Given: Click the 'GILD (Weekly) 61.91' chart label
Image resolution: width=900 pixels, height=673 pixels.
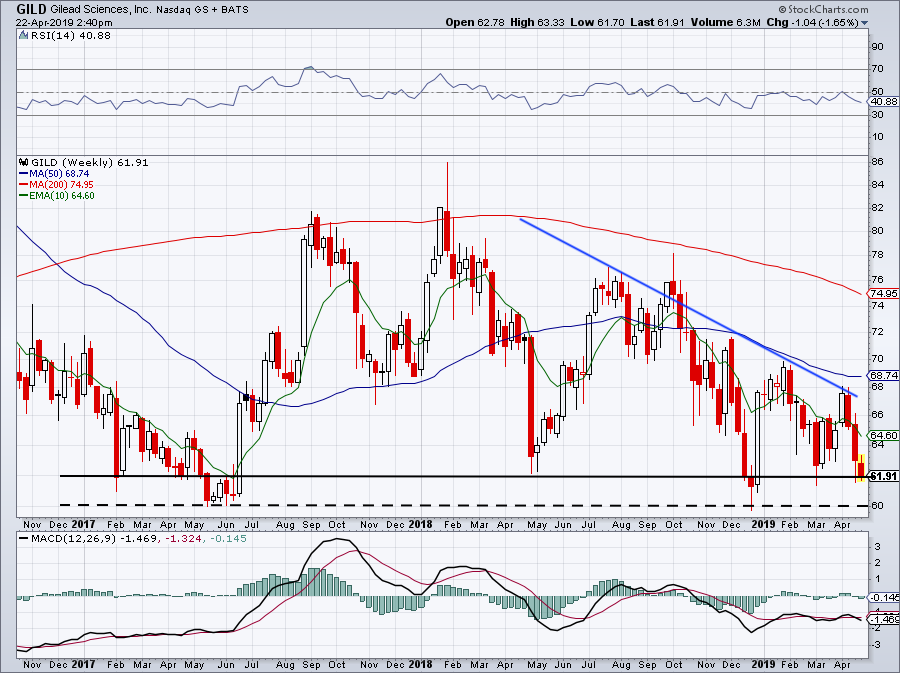Looking at the screenshot, I should pyautogui.click(x=90, y=163).
